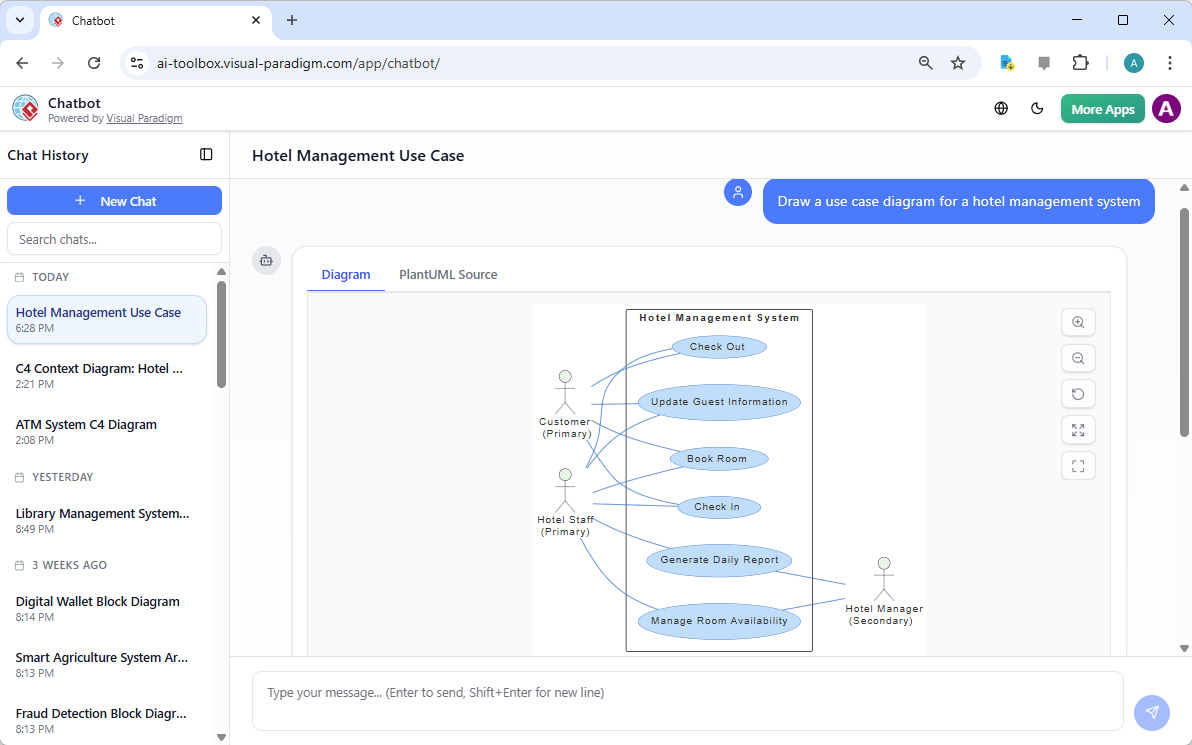Reset the diagram zoom level

(1078, 394)
